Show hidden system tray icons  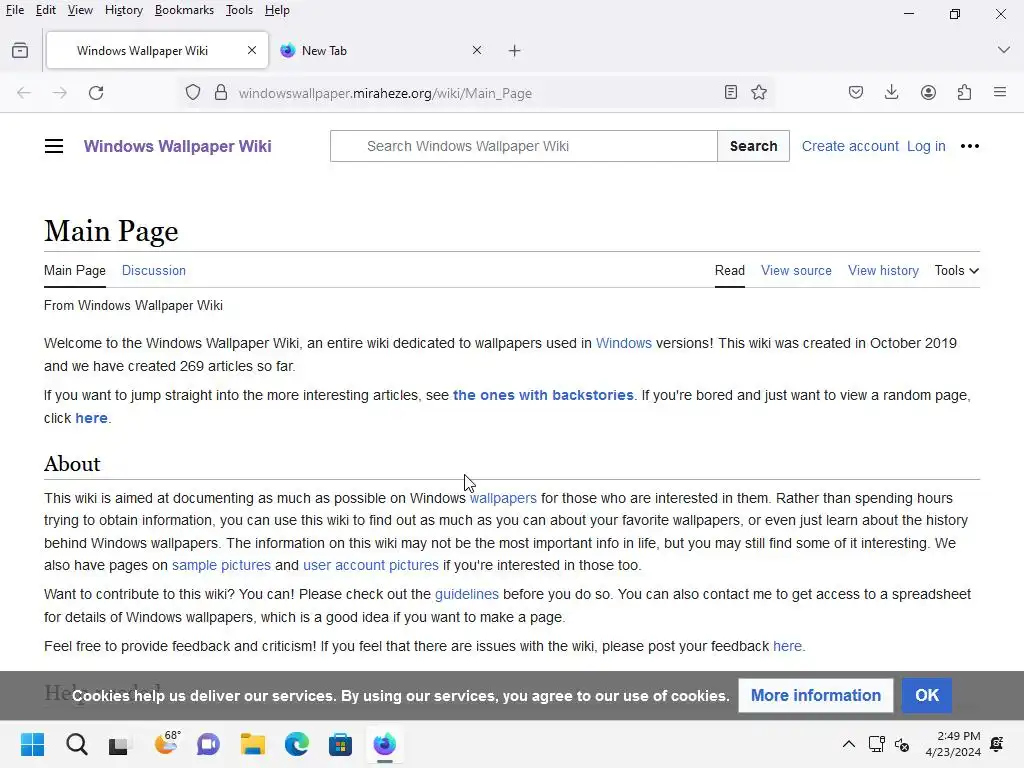[x=848, y=744]
